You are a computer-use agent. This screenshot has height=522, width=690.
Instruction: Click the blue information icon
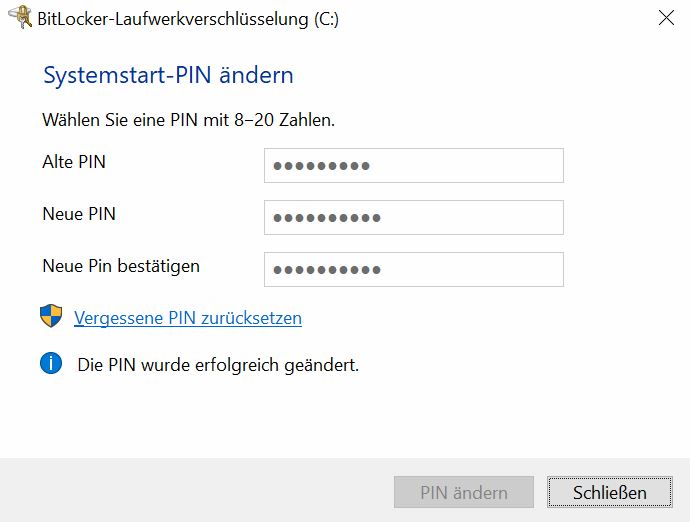tap(51, 364)
